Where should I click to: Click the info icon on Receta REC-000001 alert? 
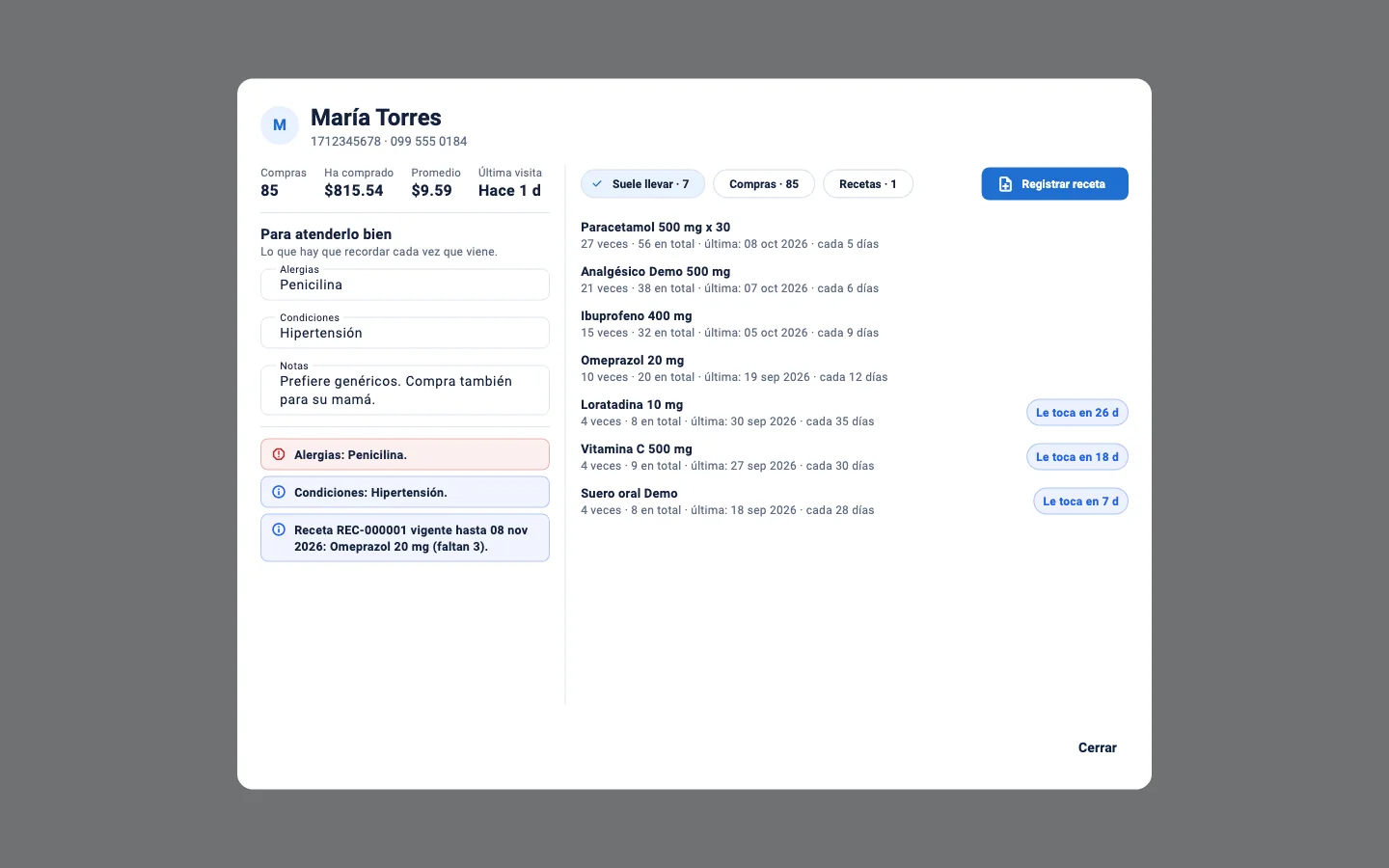pos(279,529)
